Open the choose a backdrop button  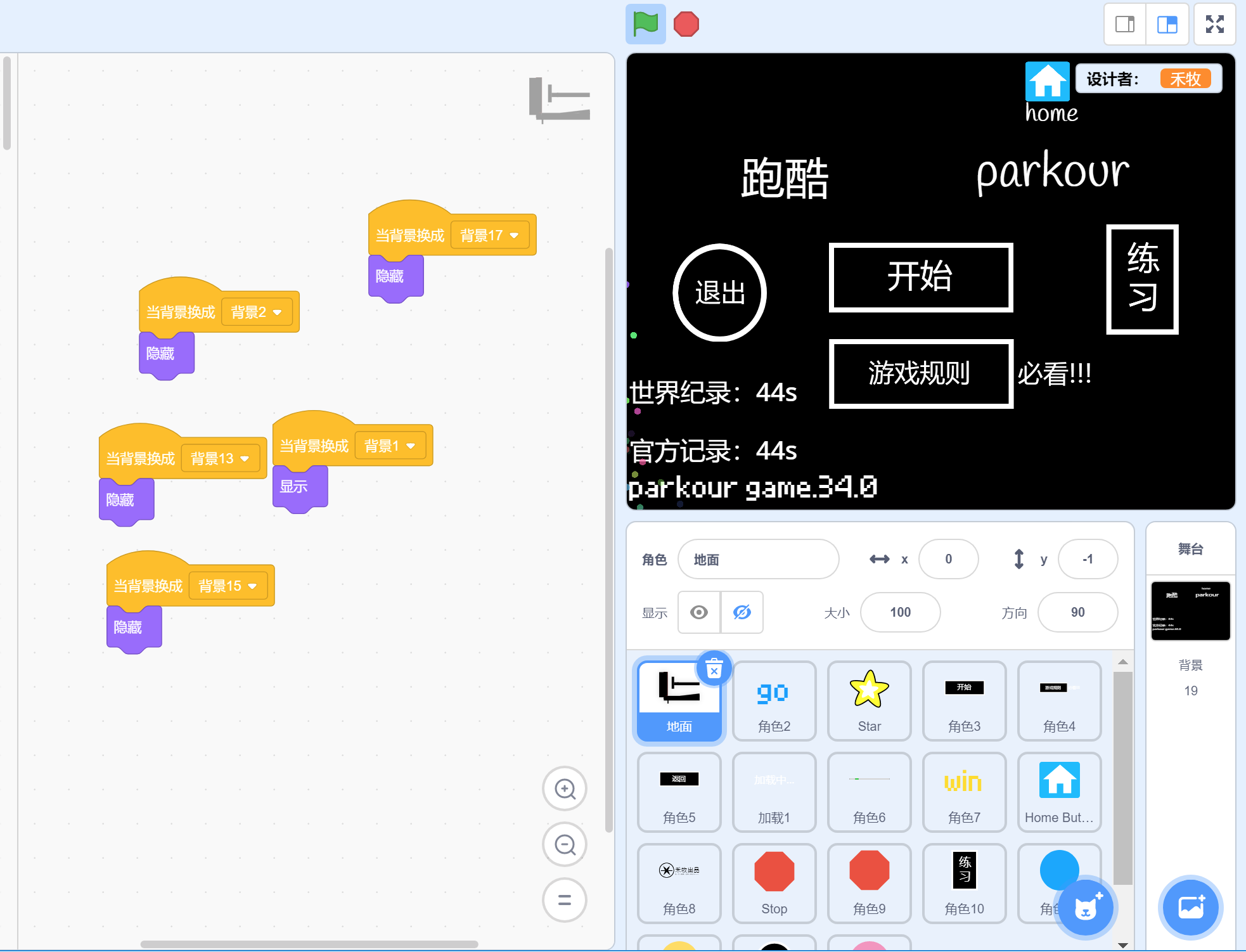click(1191, 908)
